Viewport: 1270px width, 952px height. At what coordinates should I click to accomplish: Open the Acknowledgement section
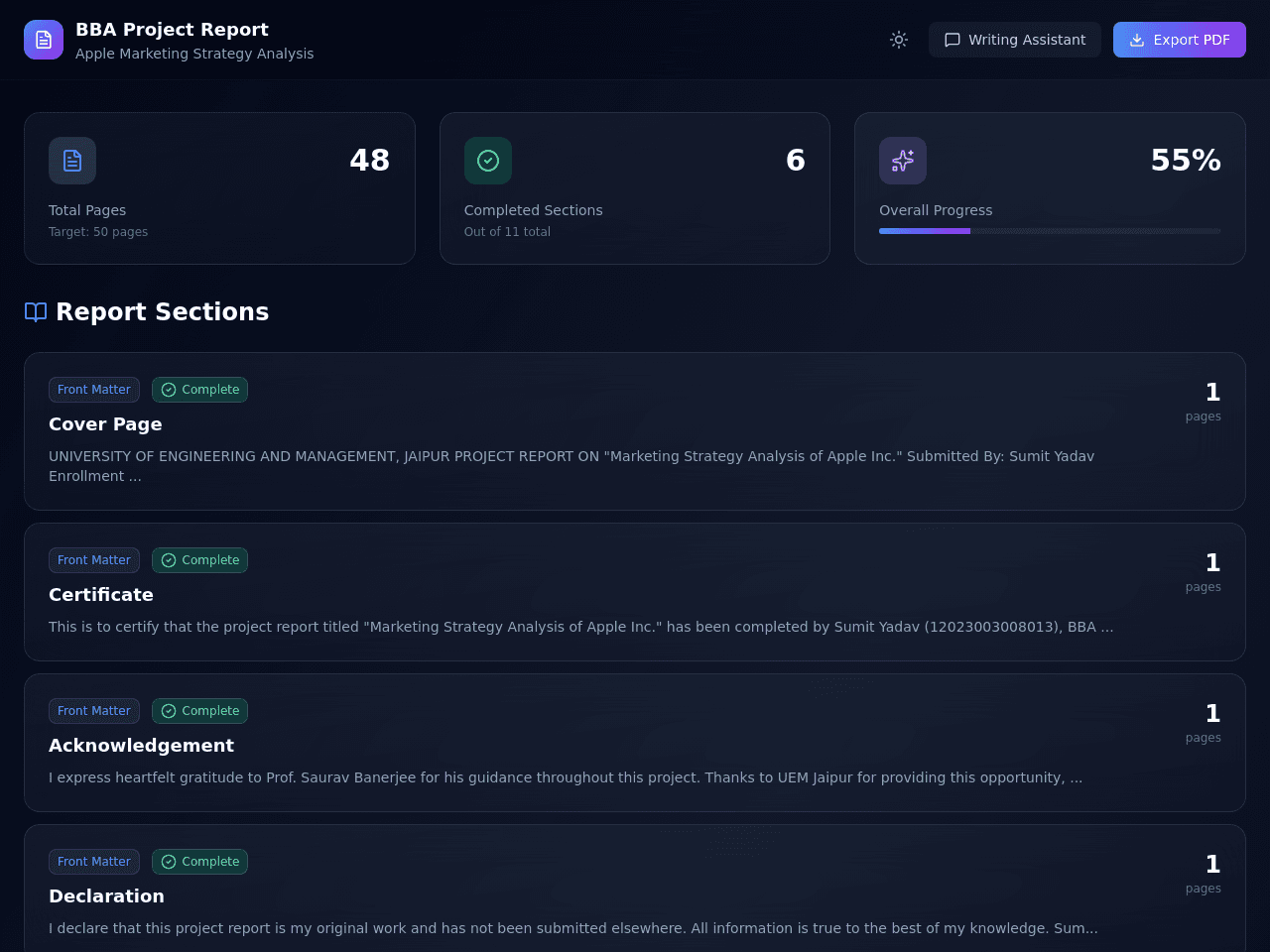click(x=635, y=743)
